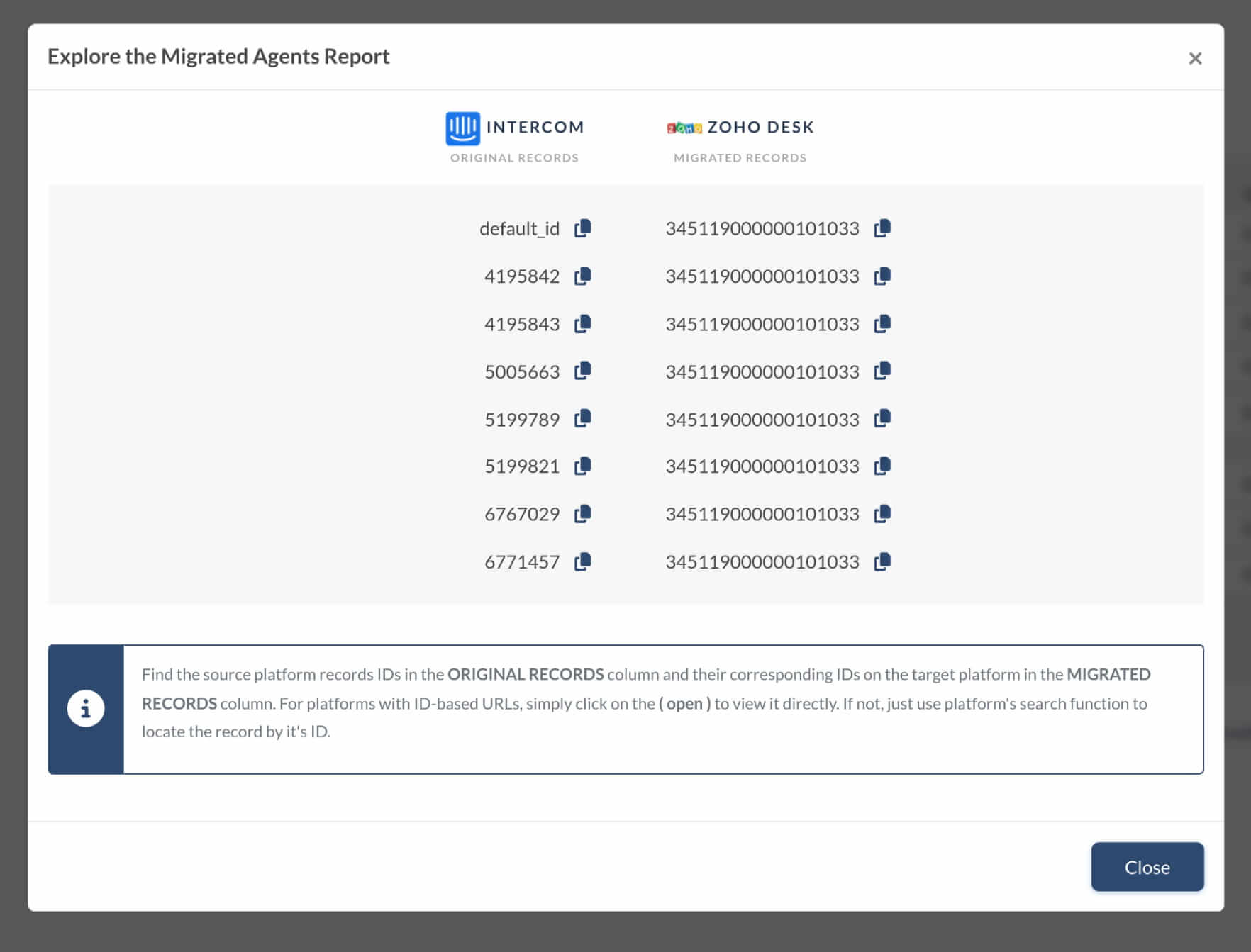Copy migrated ID in the 5199789 row
Viewport: 1251px width, 952px height.
(882, 419)
